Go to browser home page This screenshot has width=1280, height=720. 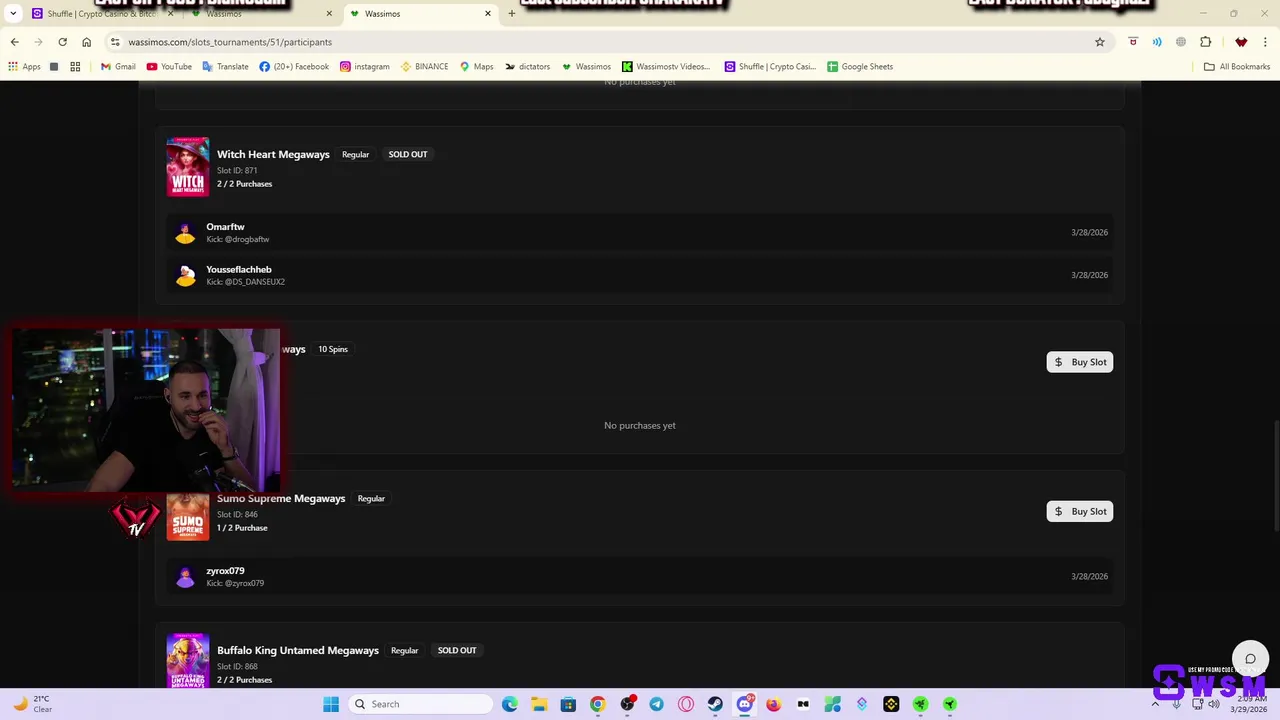86,42
